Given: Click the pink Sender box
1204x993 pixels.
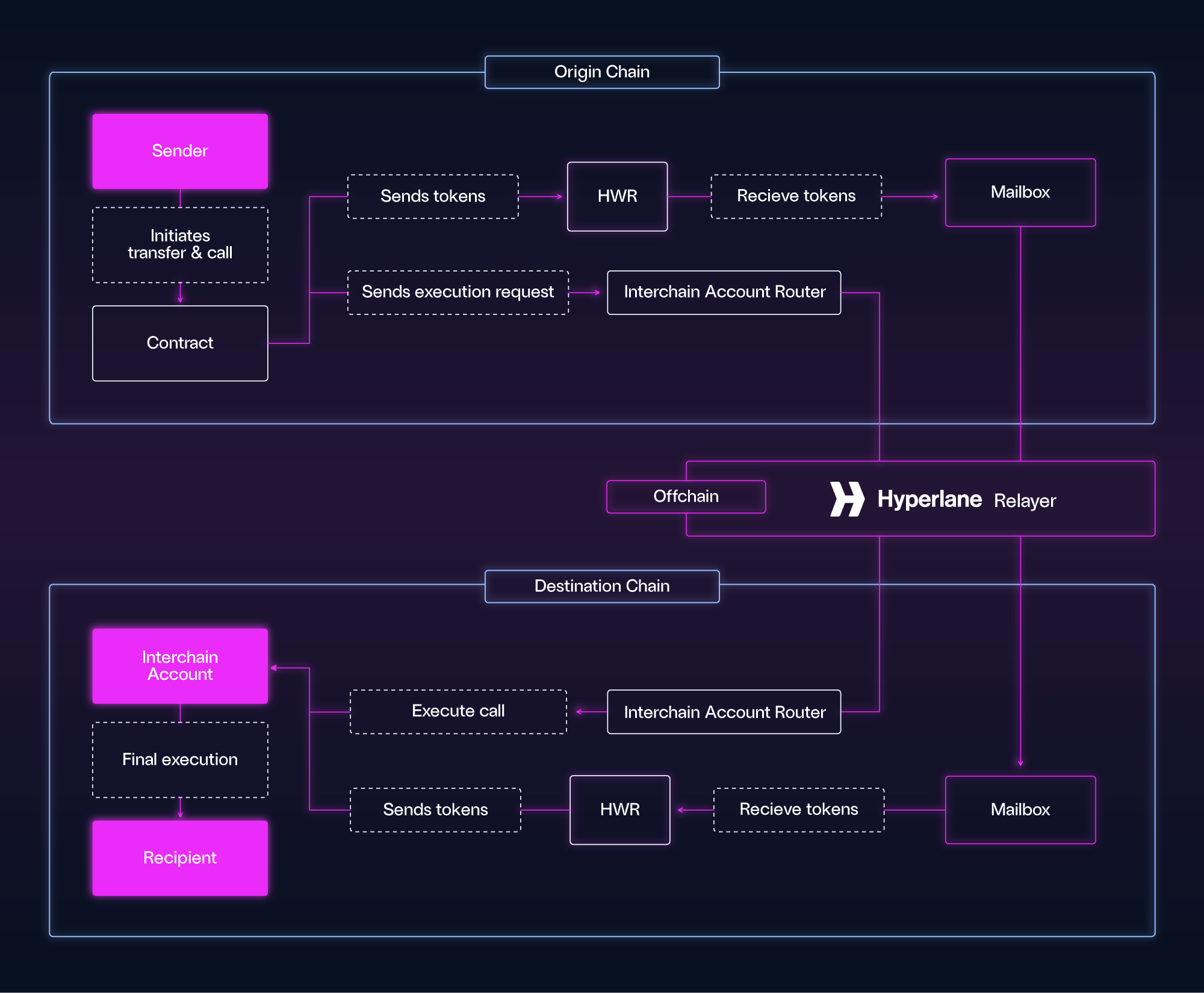Looking at the screenshot, I should tap(180, 151).
